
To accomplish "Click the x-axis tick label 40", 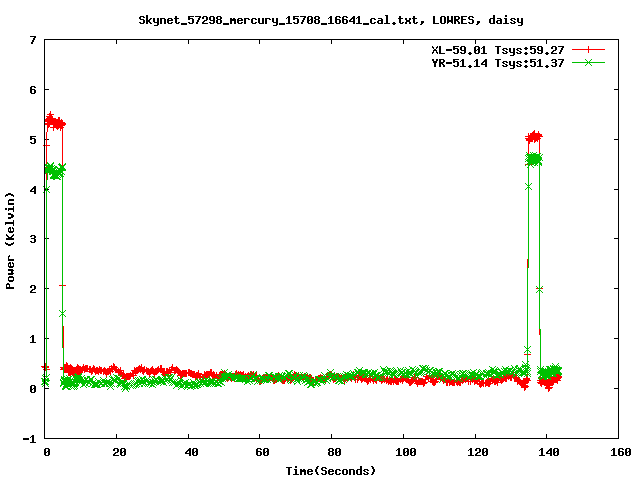I will [191, 452].
